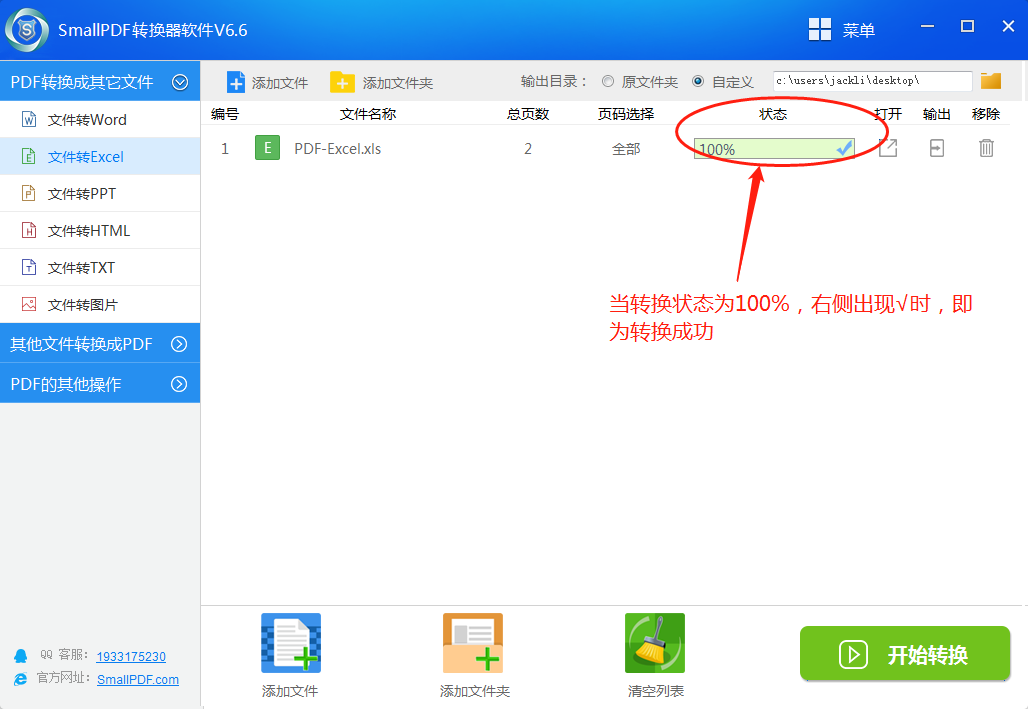Select 文件转Word in sidebar
The width and height of the screenshot is (1028, 709).
(x=100, y=119)
